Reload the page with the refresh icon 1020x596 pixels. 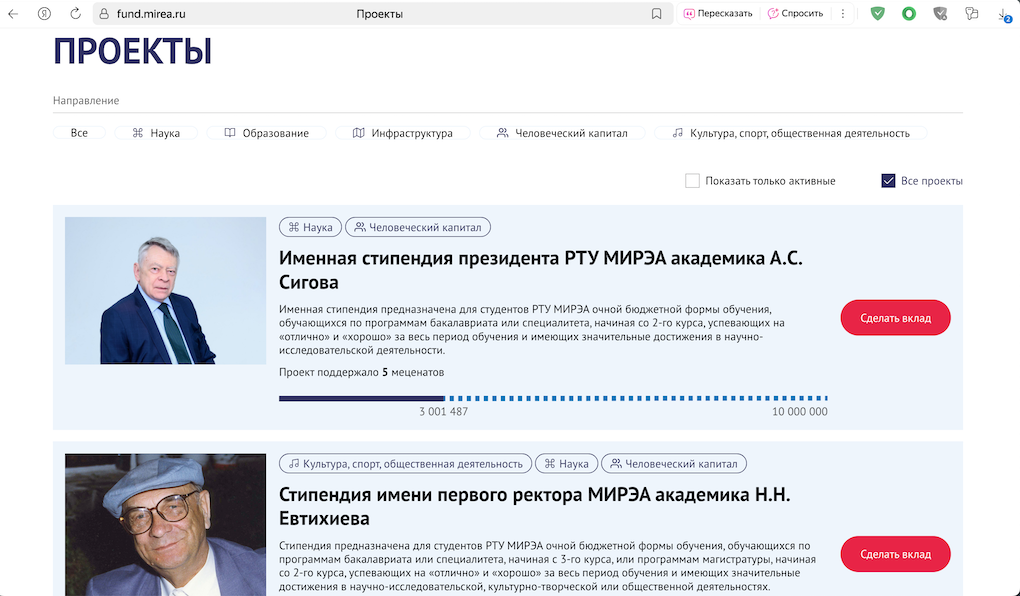point(75,14)
